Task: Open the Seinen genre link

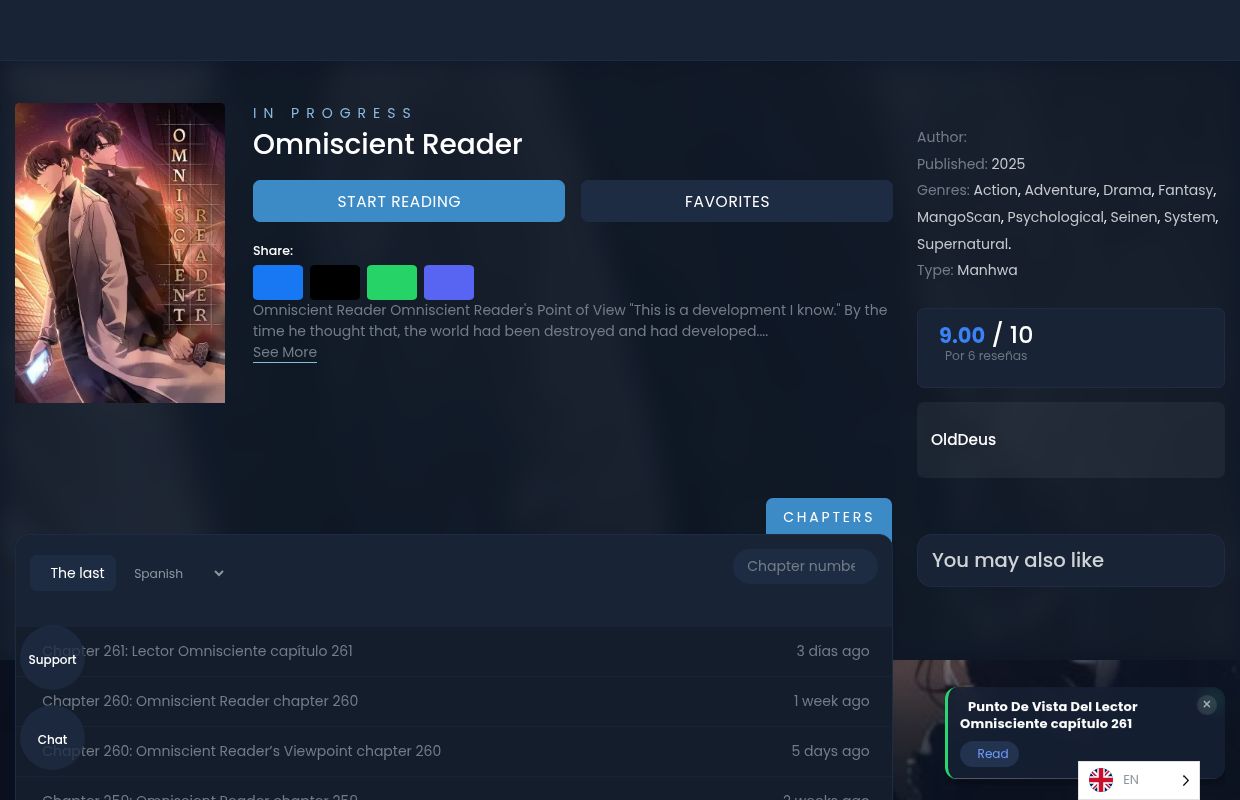Action: [1133, 217]
